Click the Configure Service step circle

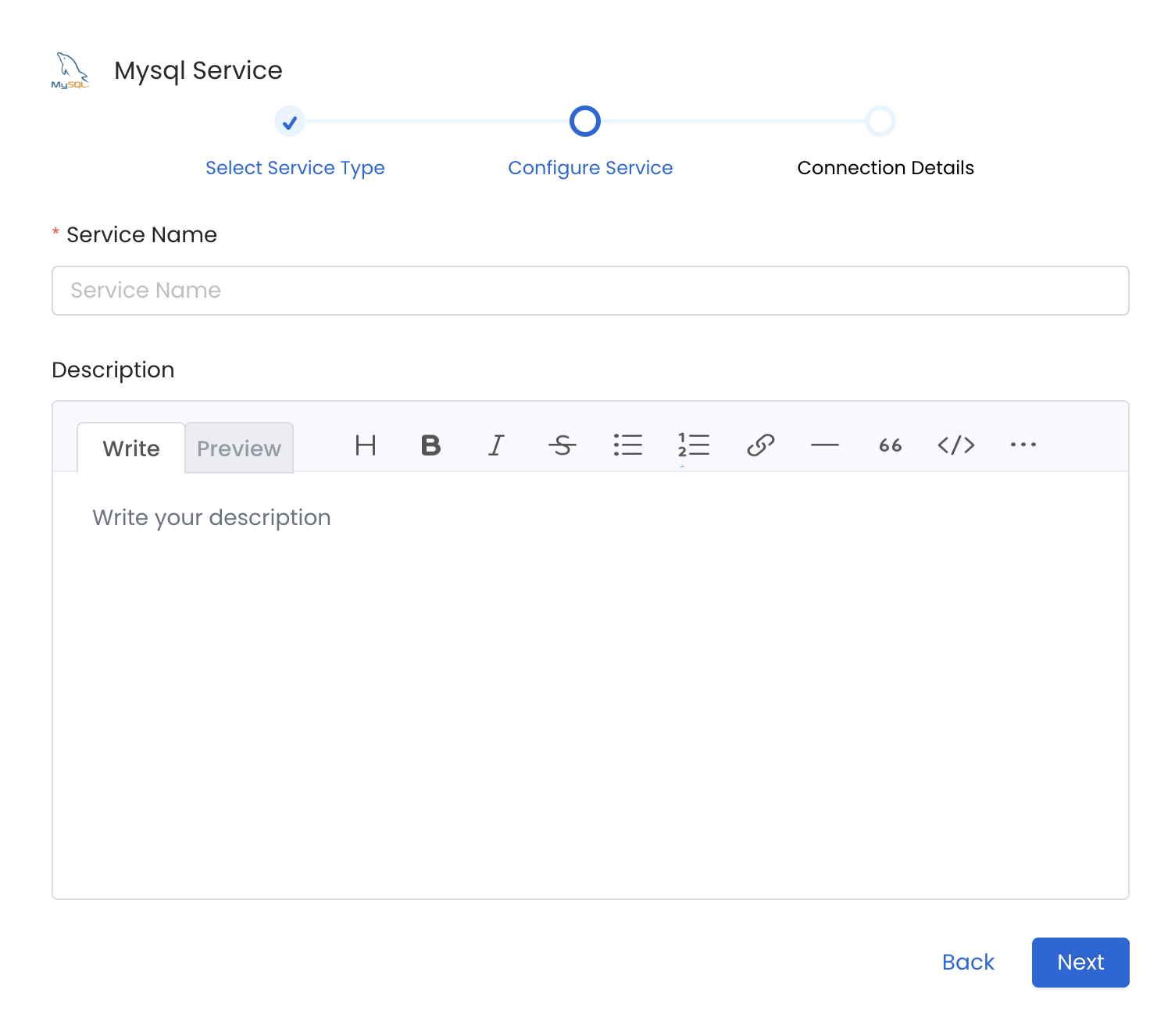[x=584, y=121]
